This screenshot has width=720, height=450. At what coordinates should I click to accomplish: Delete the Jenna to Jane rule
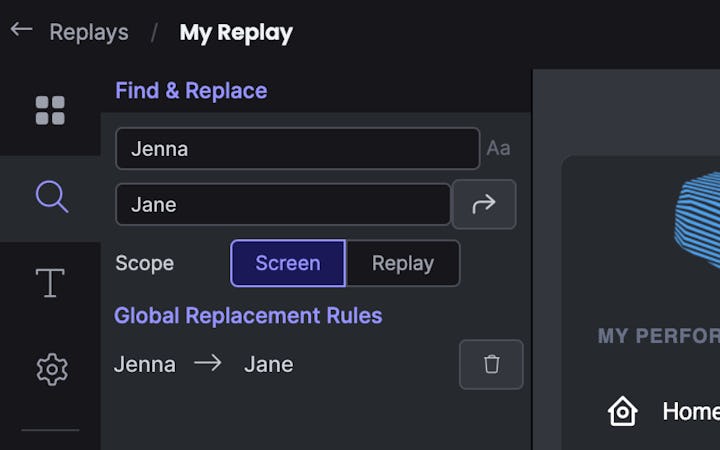[x=491, y=364]
